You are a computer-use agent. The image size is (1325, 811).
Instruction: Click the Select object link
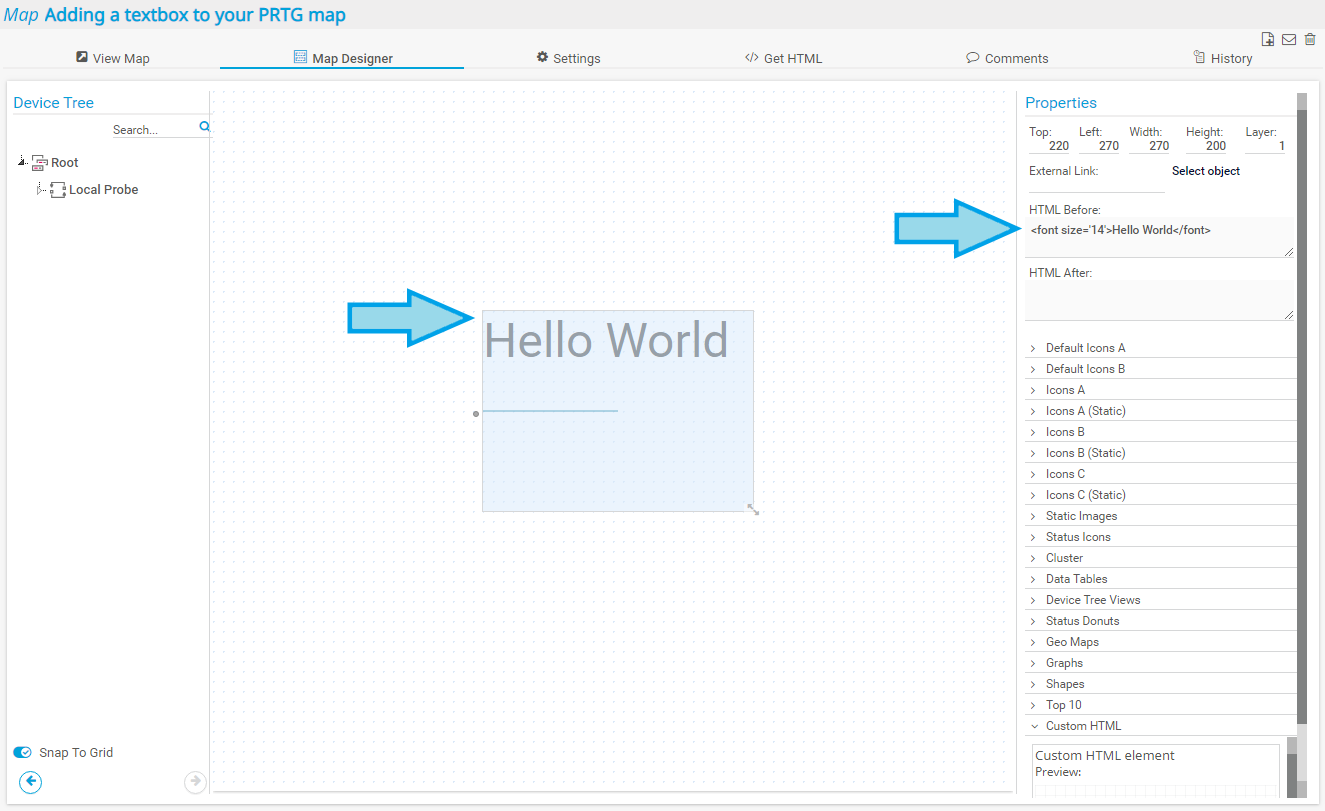tap(1205, 171)
